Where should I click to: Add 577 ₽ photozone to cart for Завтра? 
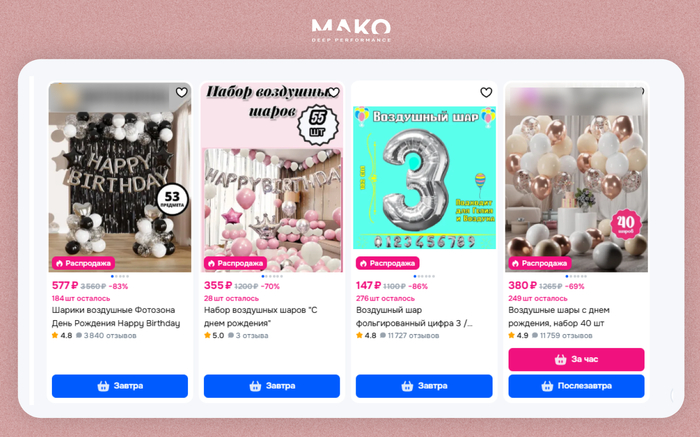[120, 386]
